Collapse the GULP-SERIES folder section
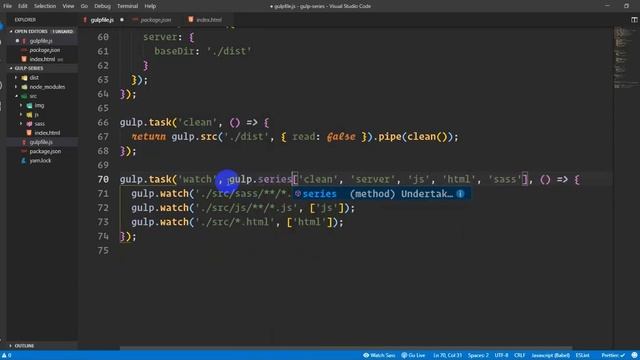This screenshot has width=640, height=360. [x=41, y=68]
